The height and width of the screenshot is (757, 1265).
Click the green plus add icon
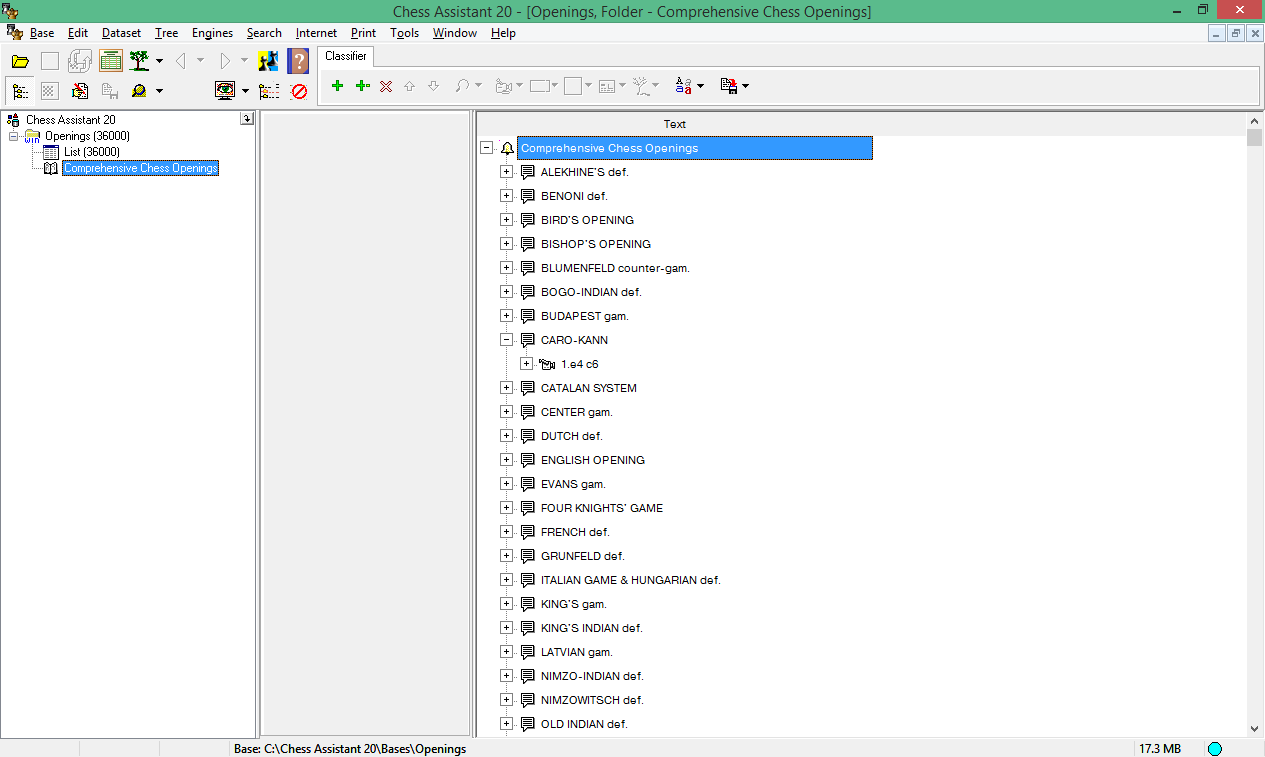[337, 86]
